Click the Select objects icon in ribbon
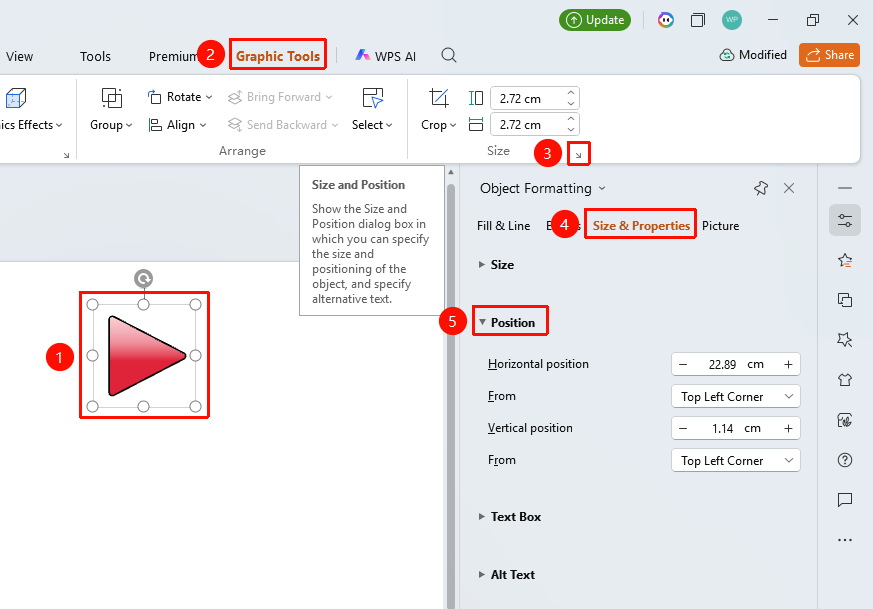The height and width of the screenshot is (609, 873). pos(372,98)
